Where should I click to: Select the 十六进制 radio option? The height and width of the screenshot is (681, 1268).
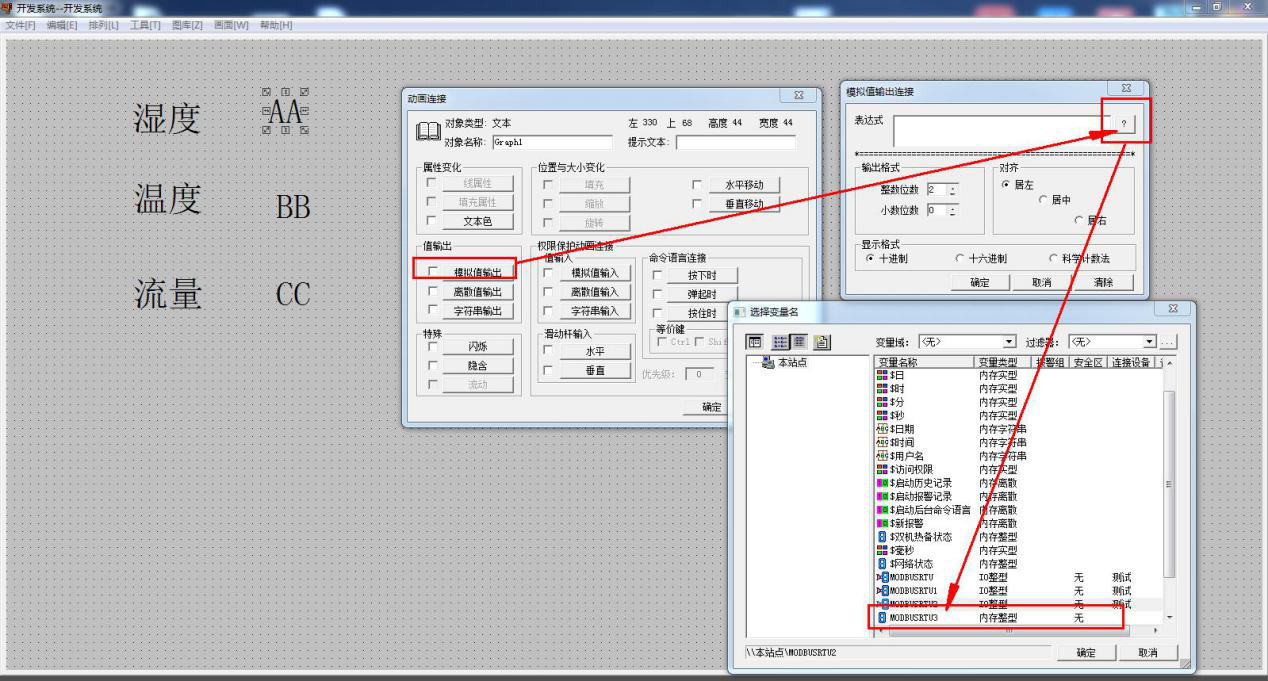click(x=960, y=259)
